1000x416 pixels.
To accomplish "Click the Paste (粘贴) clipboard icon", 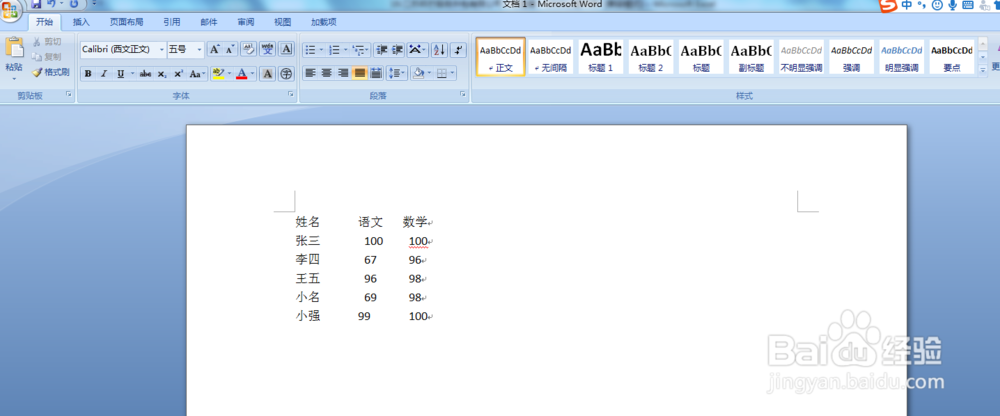I will 13,48.
